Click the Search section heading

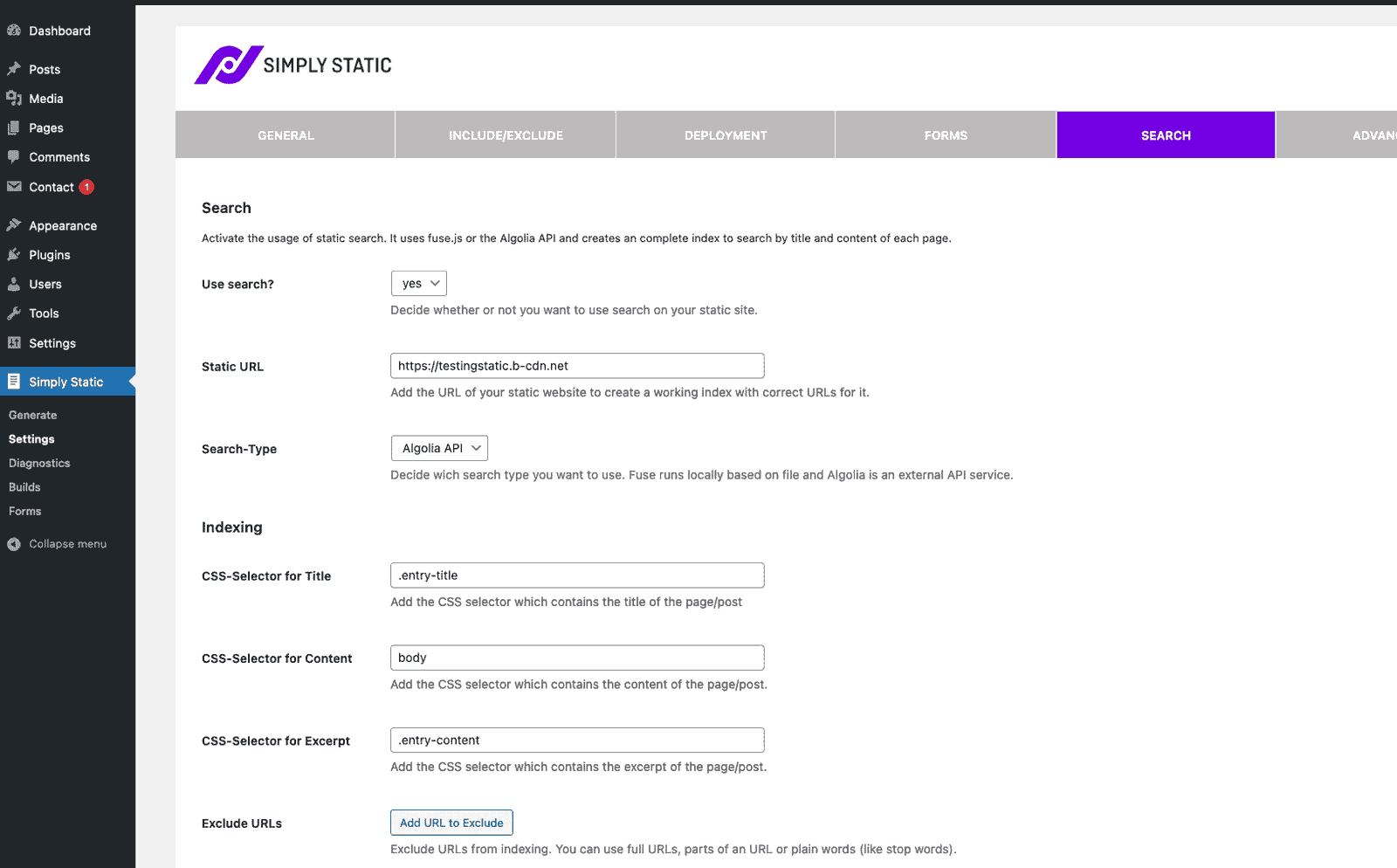(226, 208)
